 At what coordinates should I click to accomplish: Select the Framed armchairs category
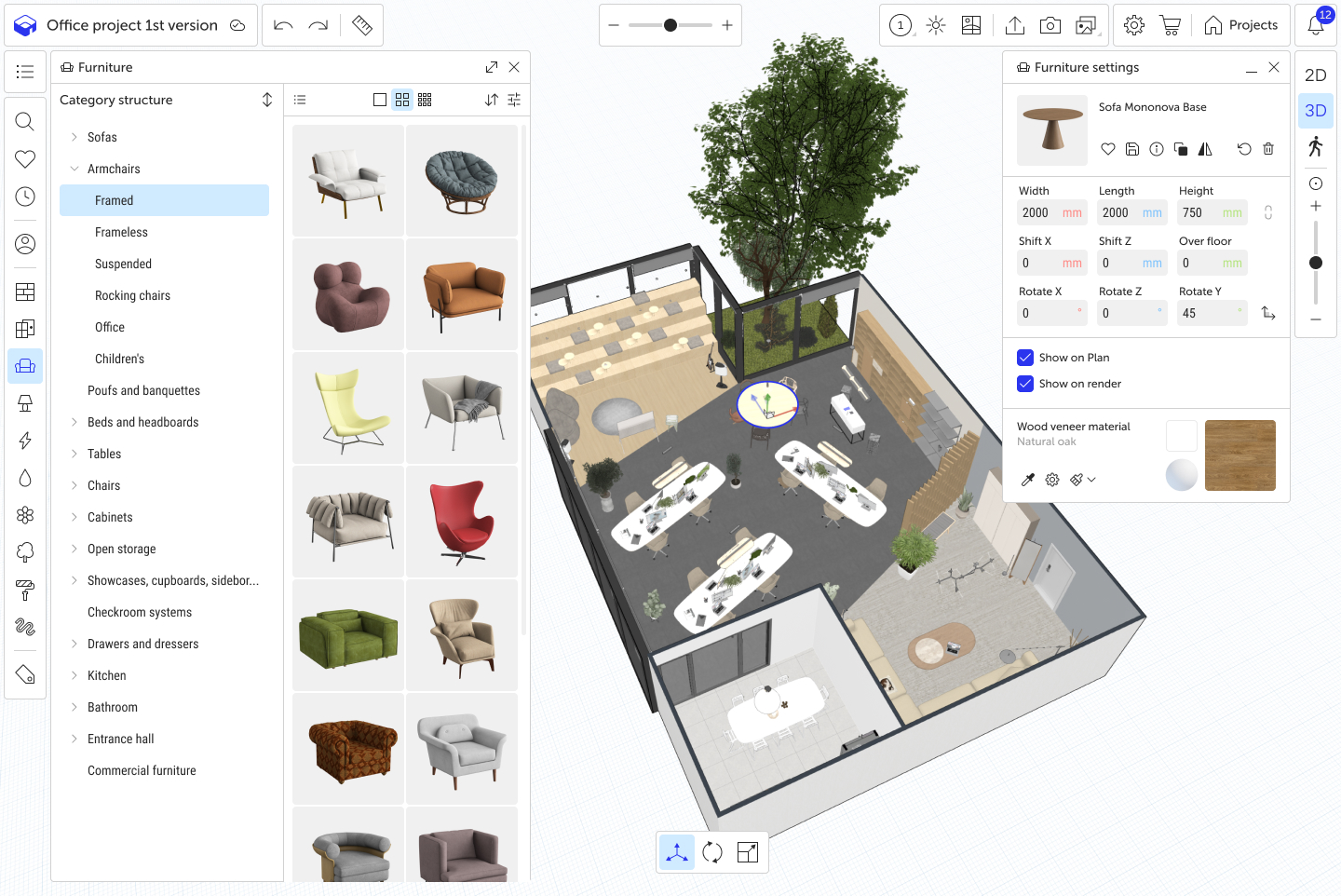(x=164, y=200)
